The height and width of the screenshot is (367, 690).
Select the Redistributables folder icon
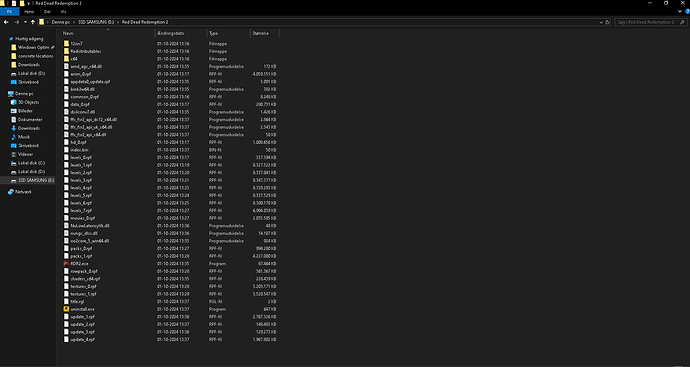(66, 51)
